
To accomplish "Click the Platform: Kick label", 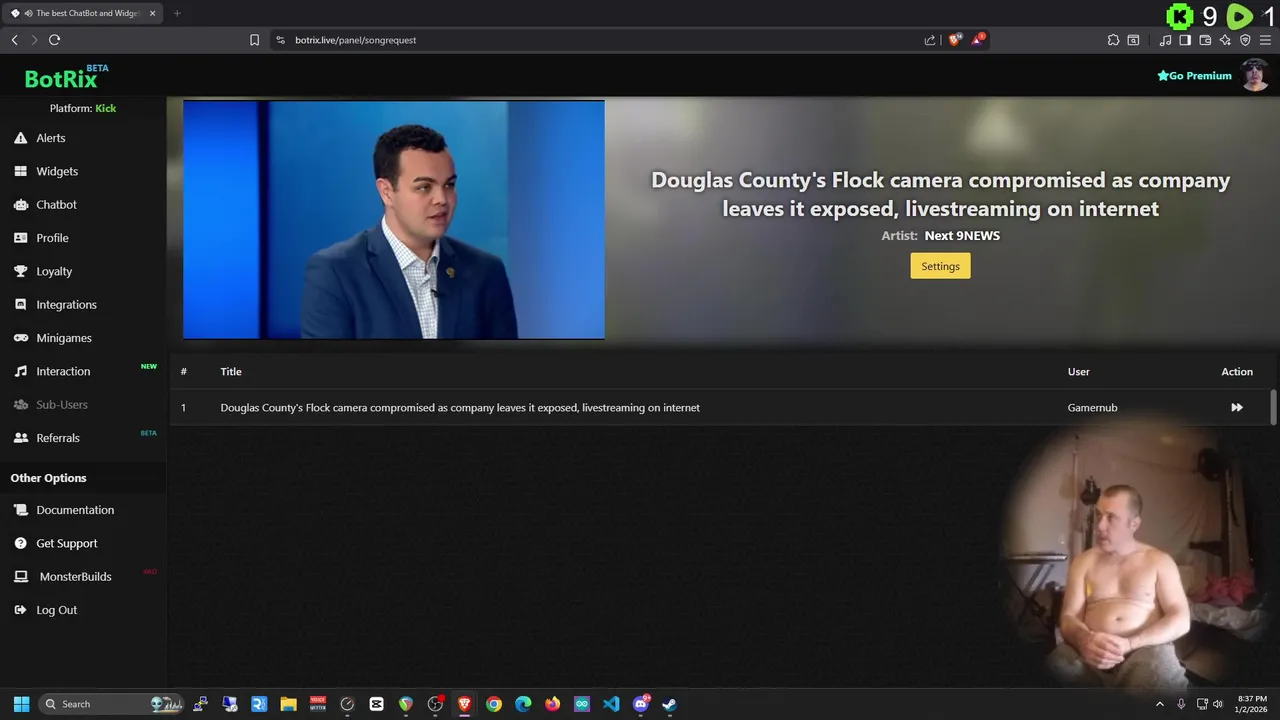I will (83, 108).
